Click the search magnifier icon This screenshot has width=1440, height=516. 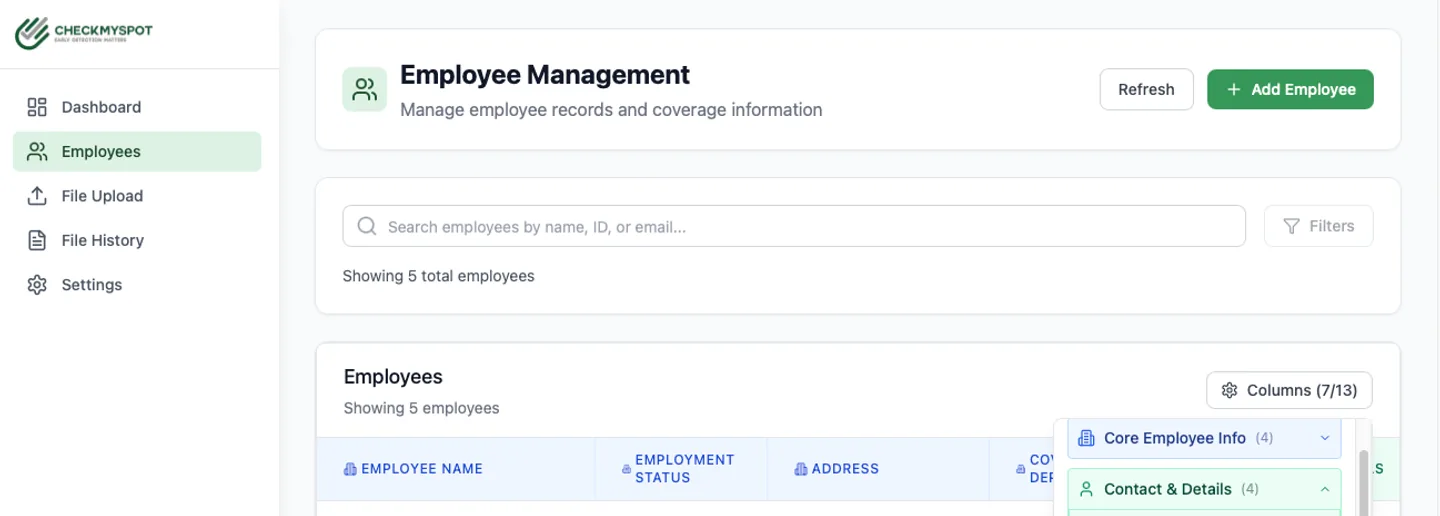pos(367,226)
